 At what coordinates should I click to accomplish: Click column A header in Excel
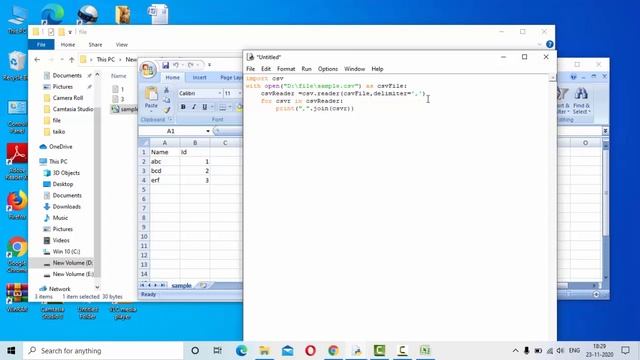pos(164,142)
